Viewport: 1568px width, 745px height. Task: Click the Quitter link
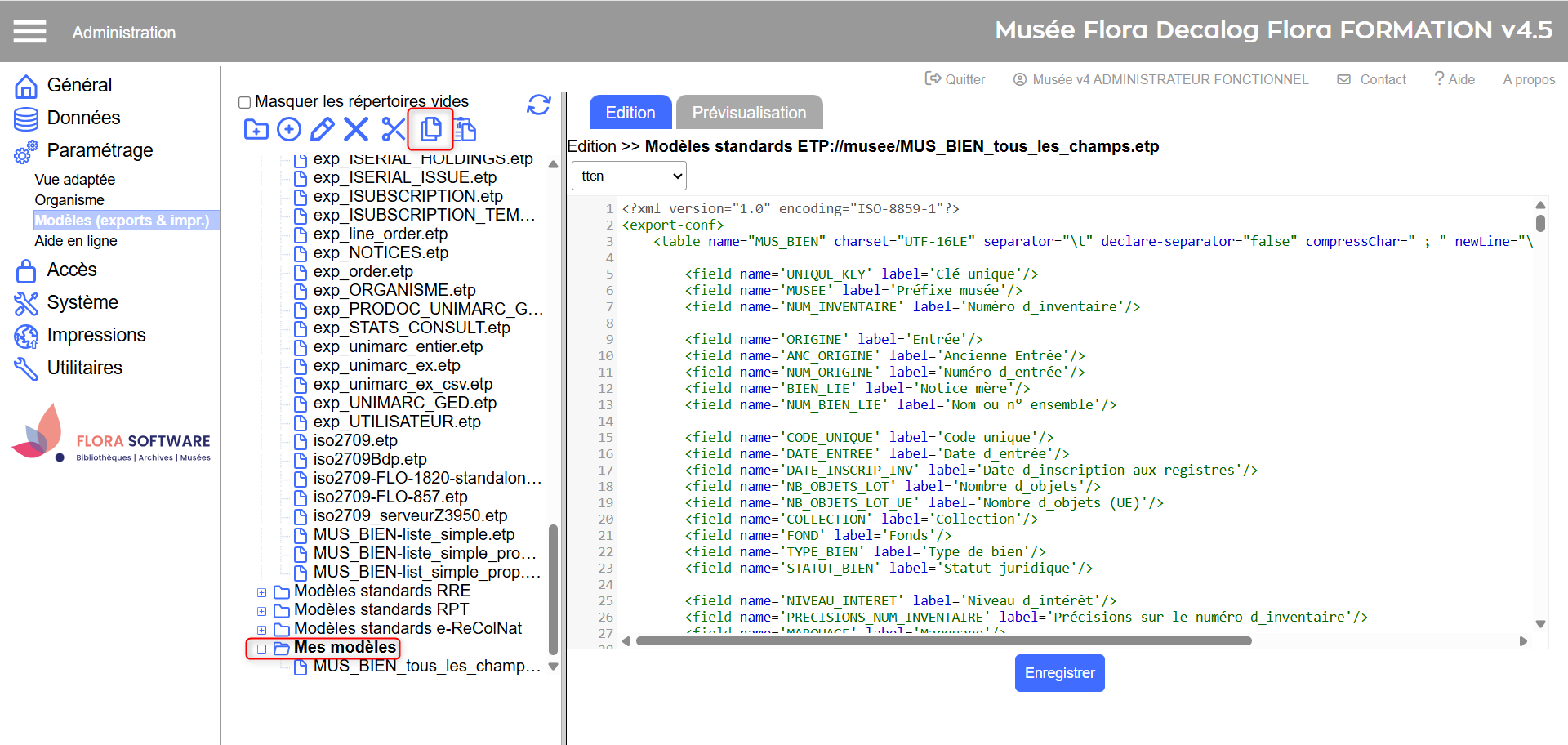[955, 79]
